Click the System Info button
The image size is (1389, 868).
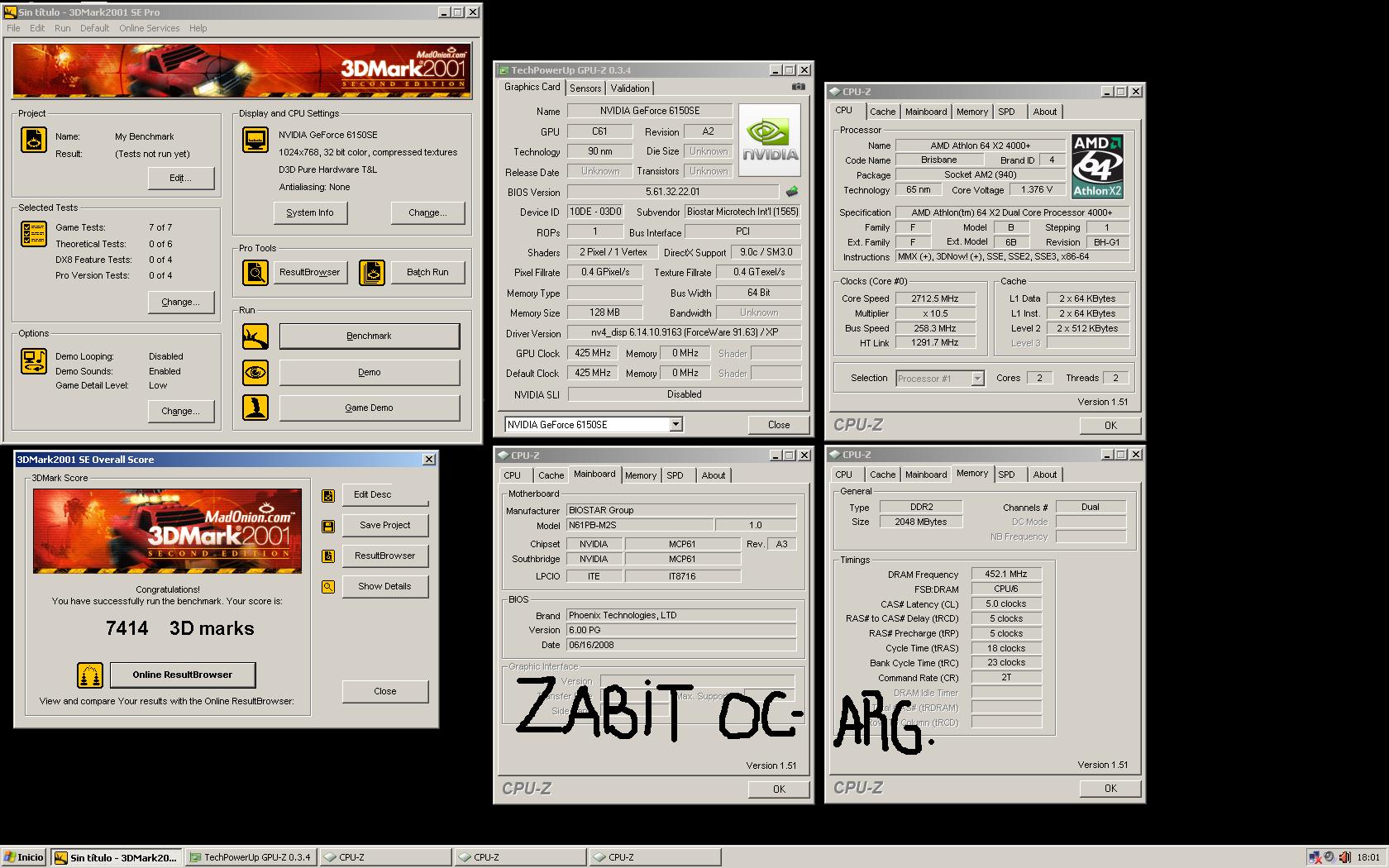coord(310,212)
